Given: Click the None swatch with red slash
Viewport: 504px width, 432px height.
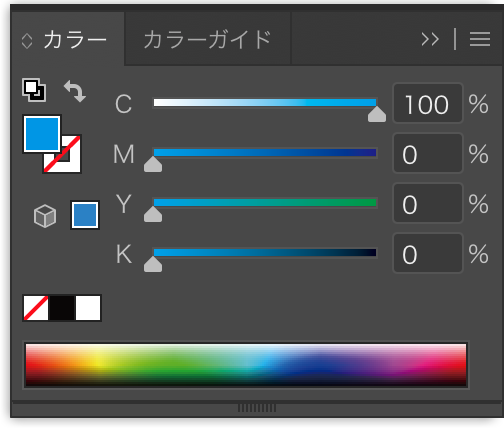Looking at the screenshot, I should coord(36,308).
